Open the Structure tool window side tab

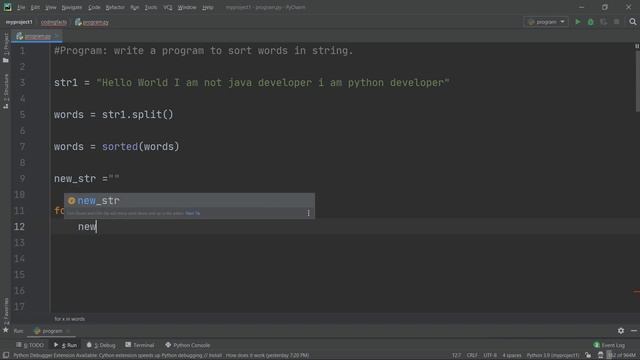click(x=6, y=91)
